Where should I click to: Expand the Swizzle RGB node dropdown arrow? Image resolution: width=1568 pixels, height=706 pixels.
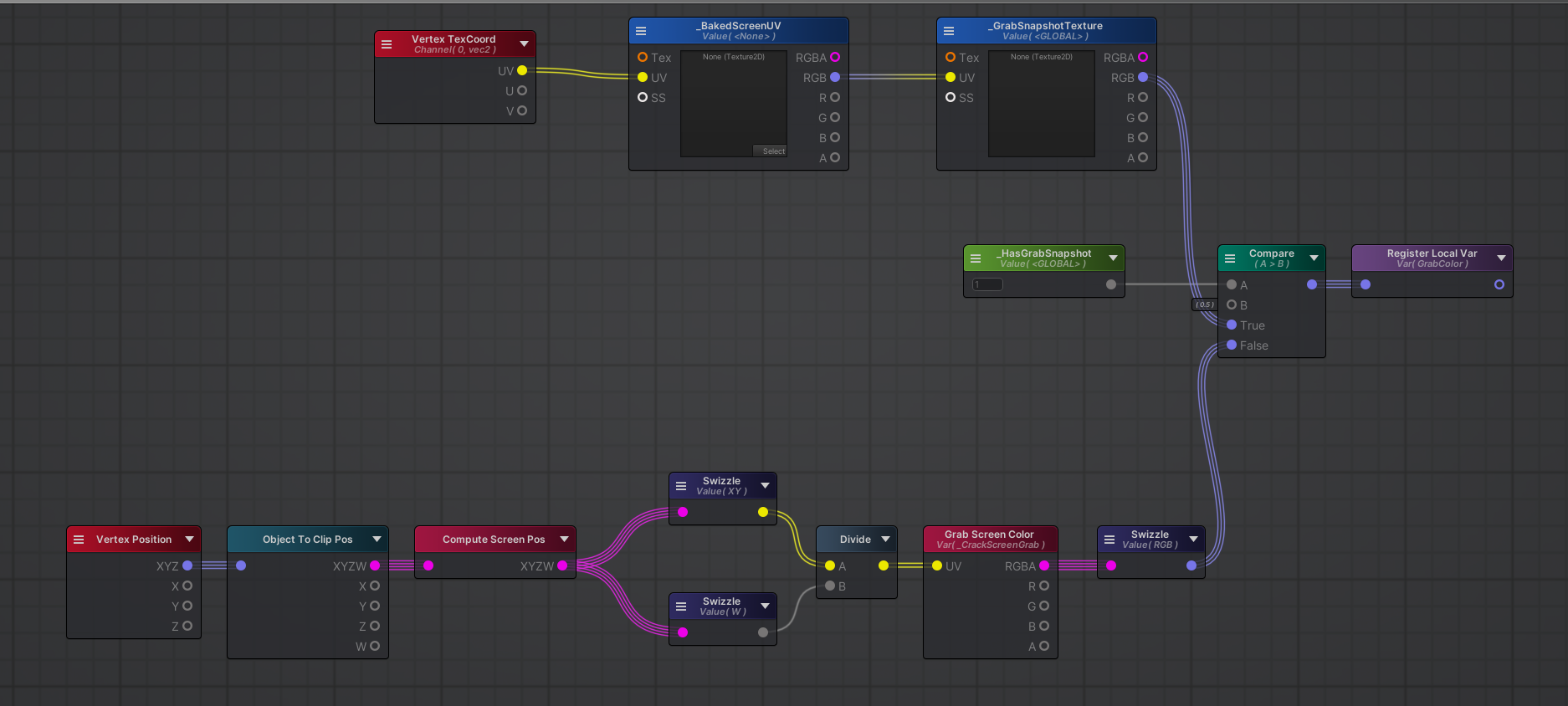1193,540
